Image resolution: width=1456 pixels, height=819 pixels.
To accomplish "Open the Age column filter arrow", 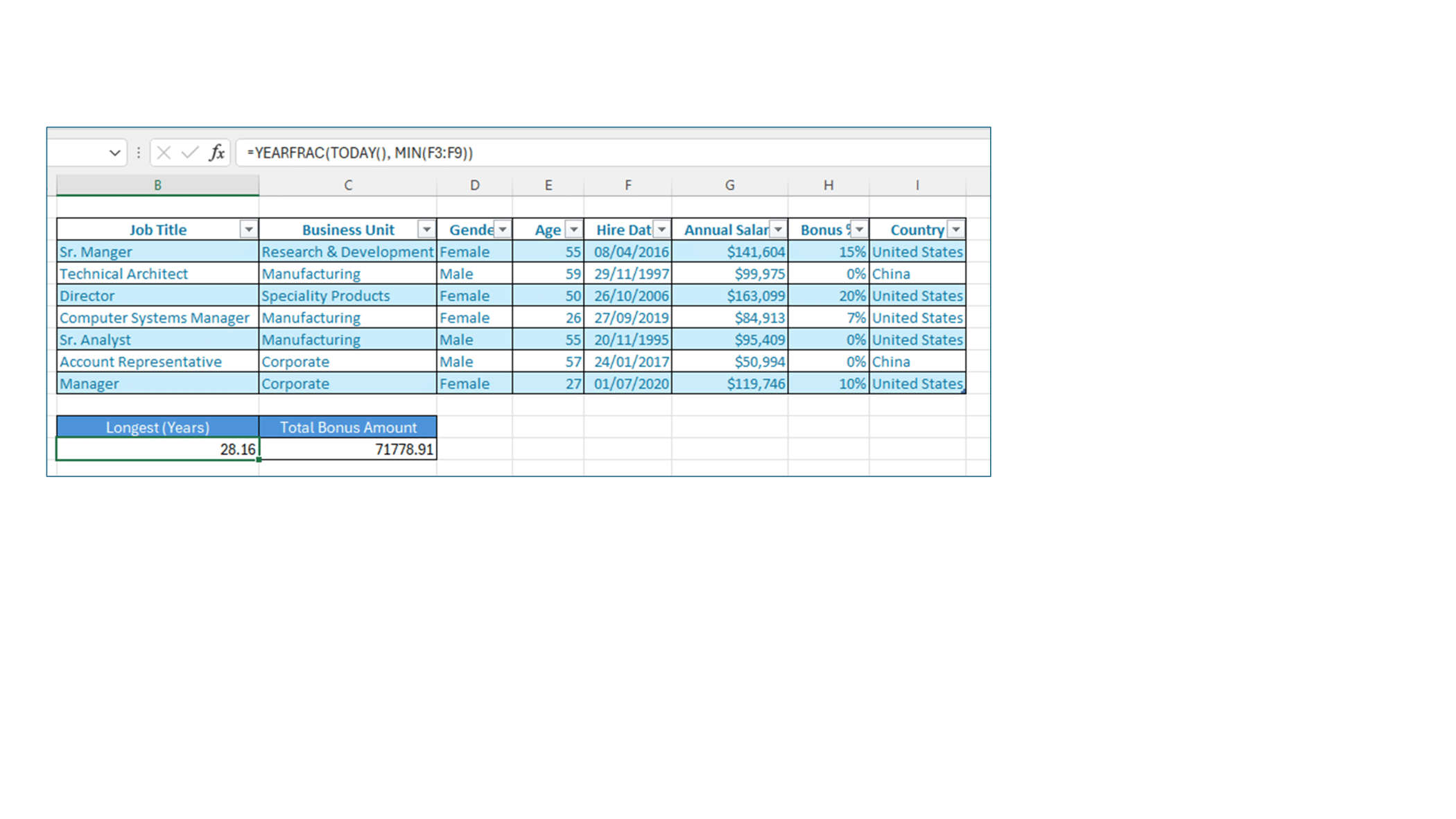I will [574, 230].
